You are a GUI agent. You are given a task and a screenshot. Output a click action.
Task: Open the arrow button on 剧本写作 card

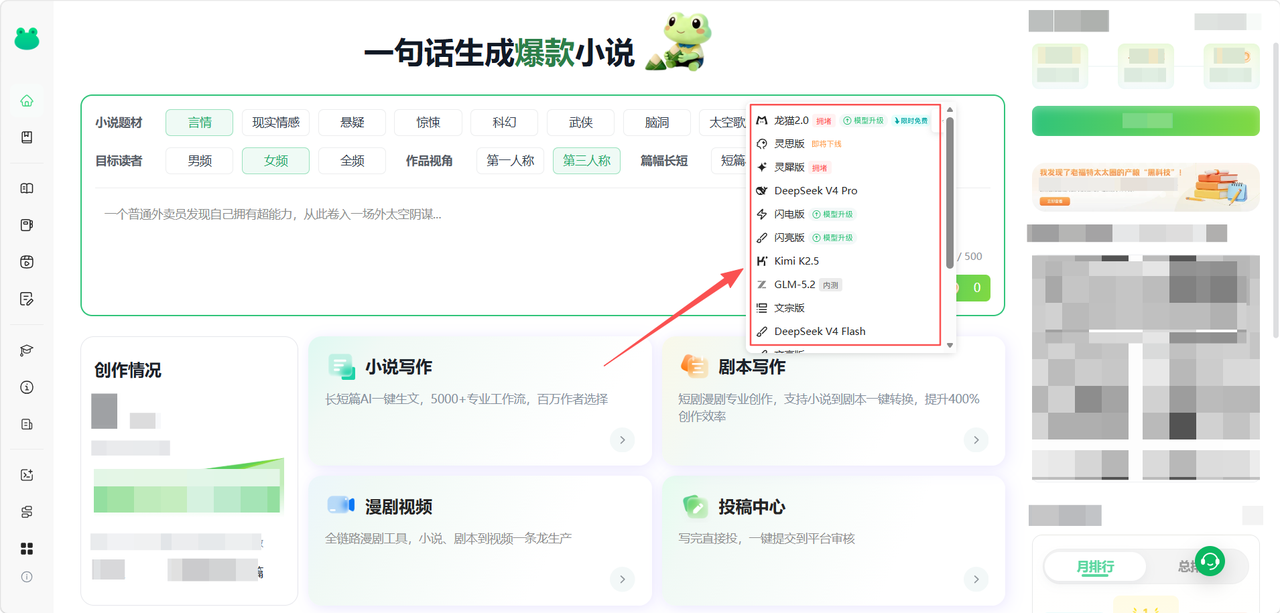[976, 439]
